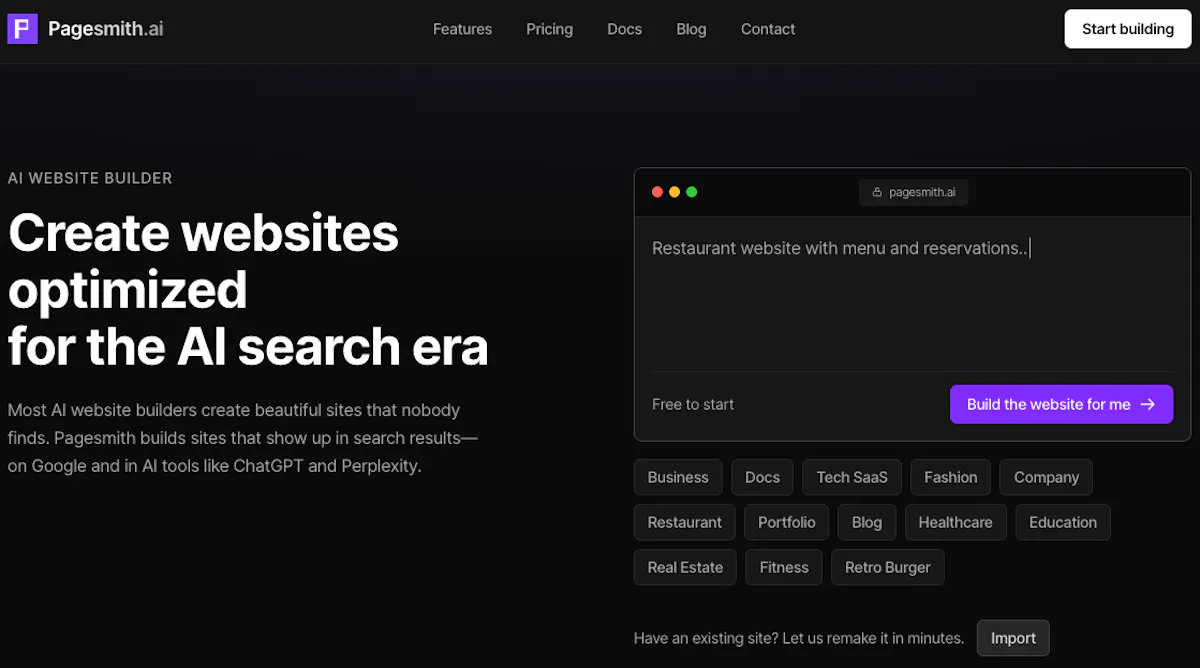Click the 'Most AI website builders' paragraph

pyautogui.click(x=243, y=438)
